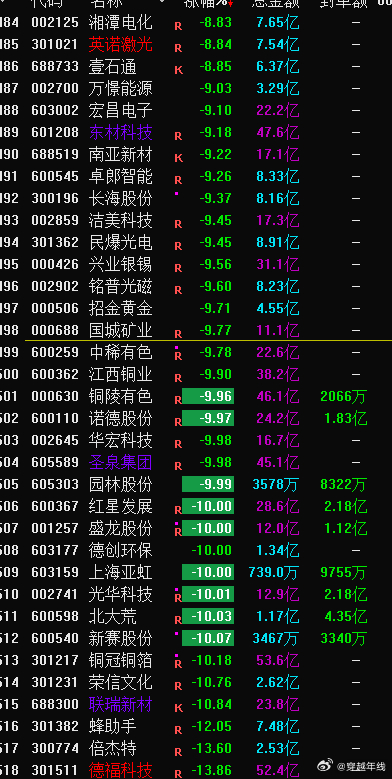The image size is (392, 779).
Task: Click the -10.07 change for 新赛股份
Action: [208, 638]
